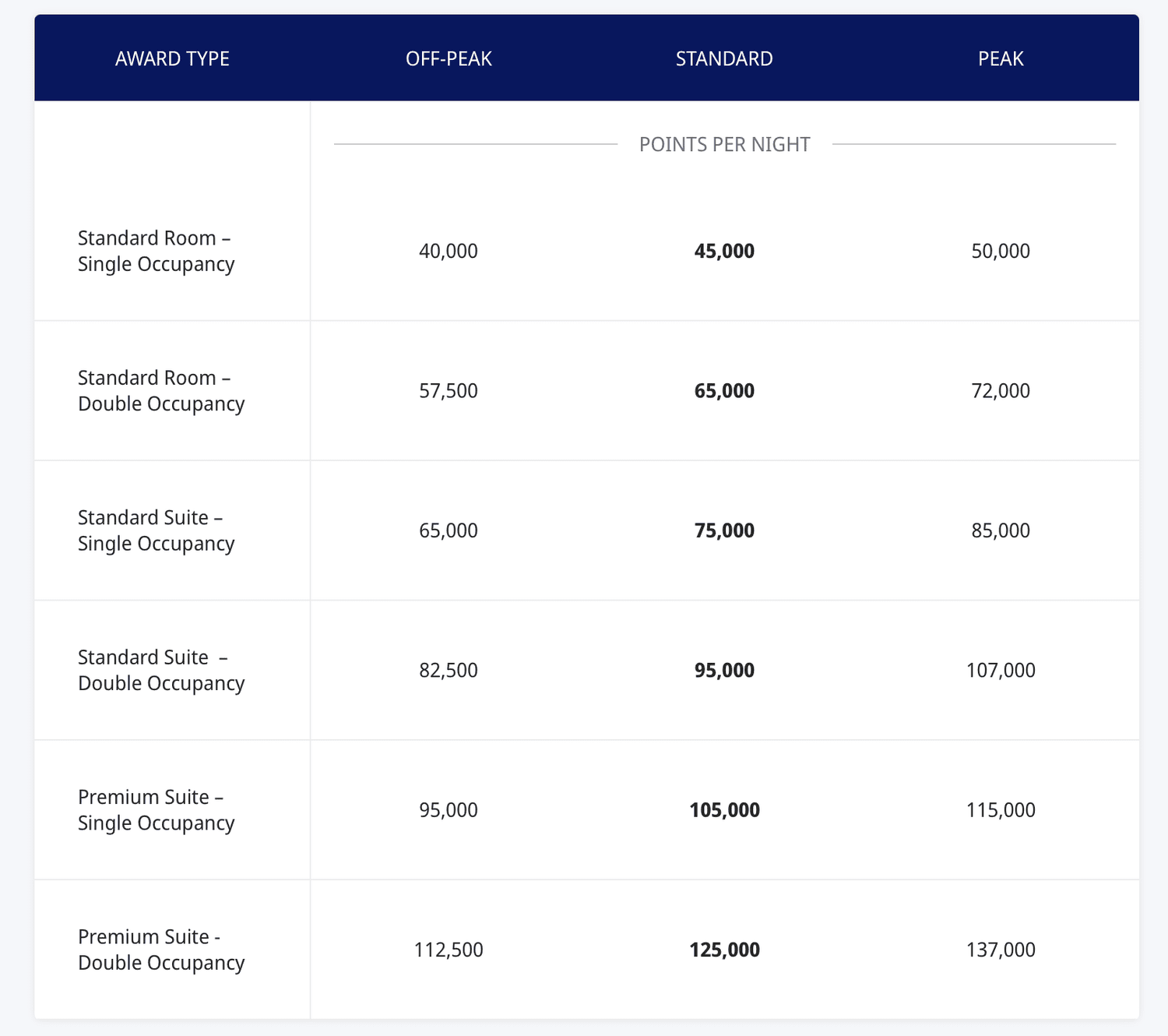1168x1036 pixels.
Task: Click the bold 125,000 standard price cell
Action: tap(723, 949)
